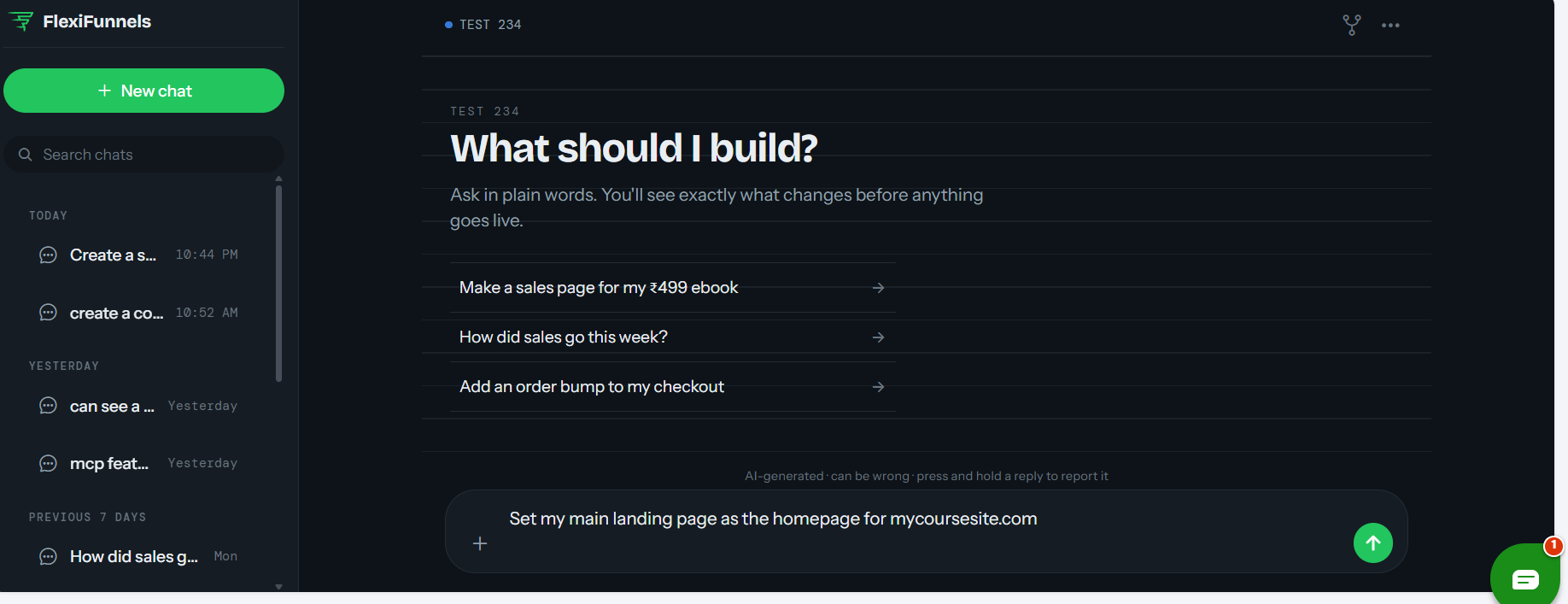Click the plus attachment icon in message box

480,543
